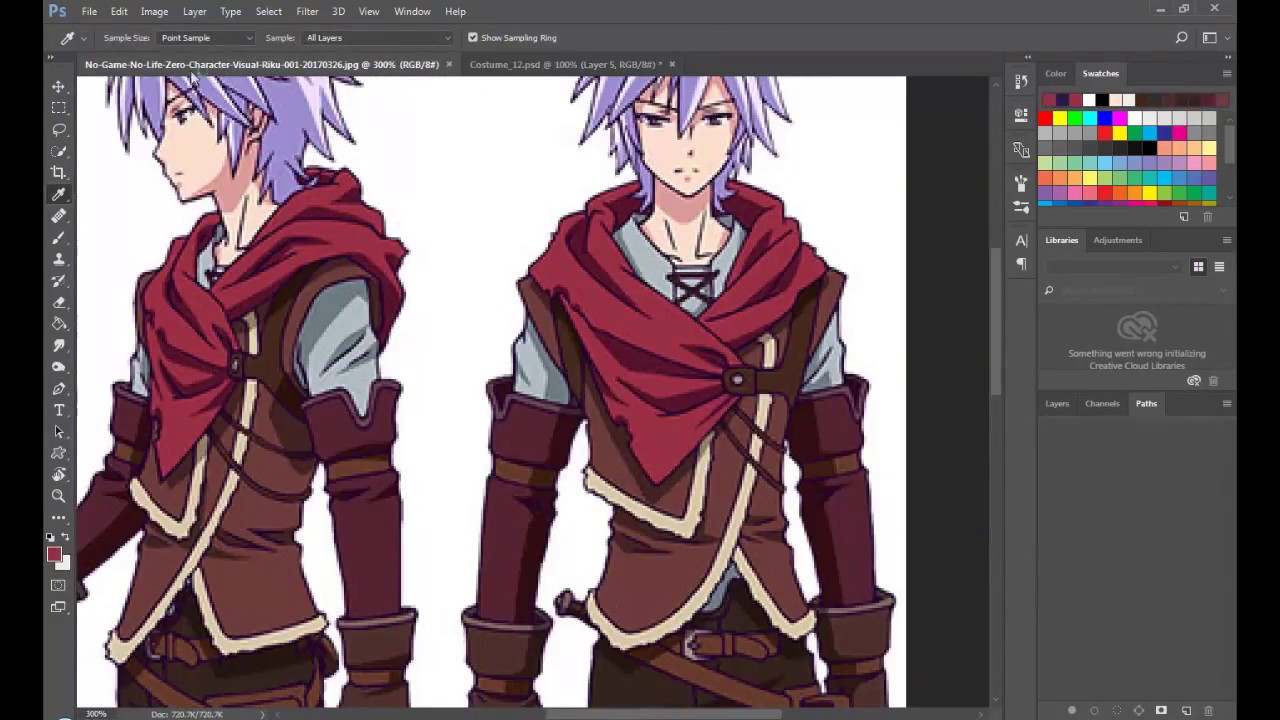Add mask in Paths panel
Viewport: 1280px width, 720px height.
(x=1161, y=711)
